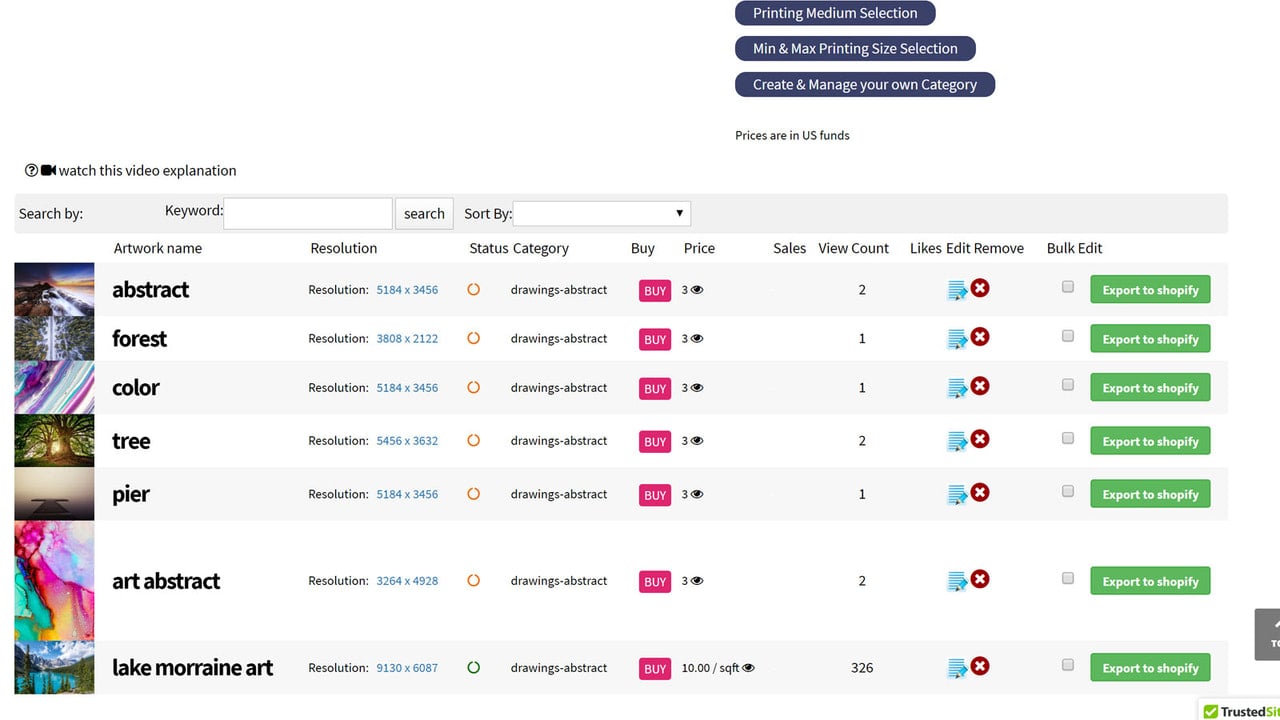Click the status circle icon for forest
This screenshot has height=720, width=1280.
[x=474, y=338]
